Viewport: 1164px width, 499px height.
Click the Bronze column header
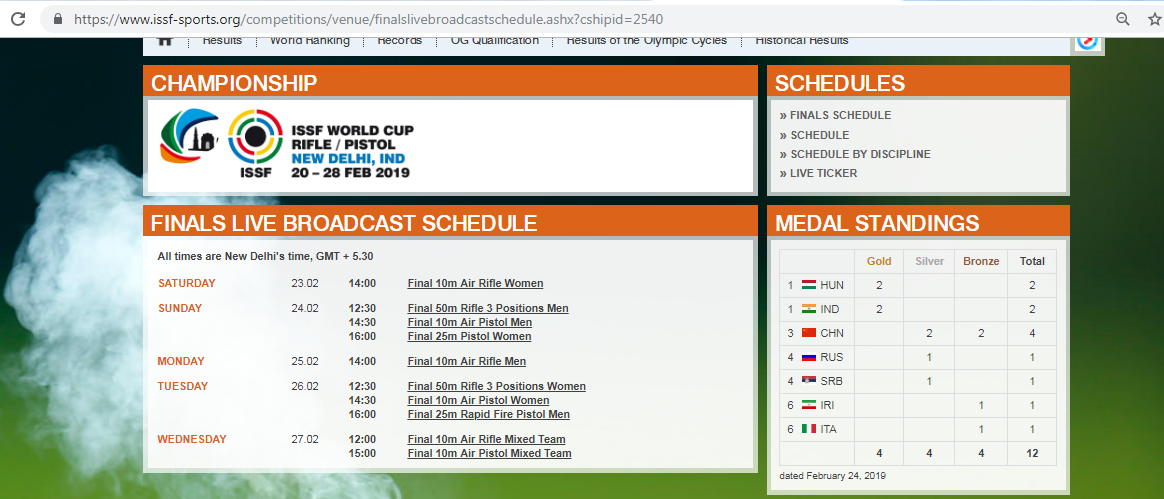[981, 261]
